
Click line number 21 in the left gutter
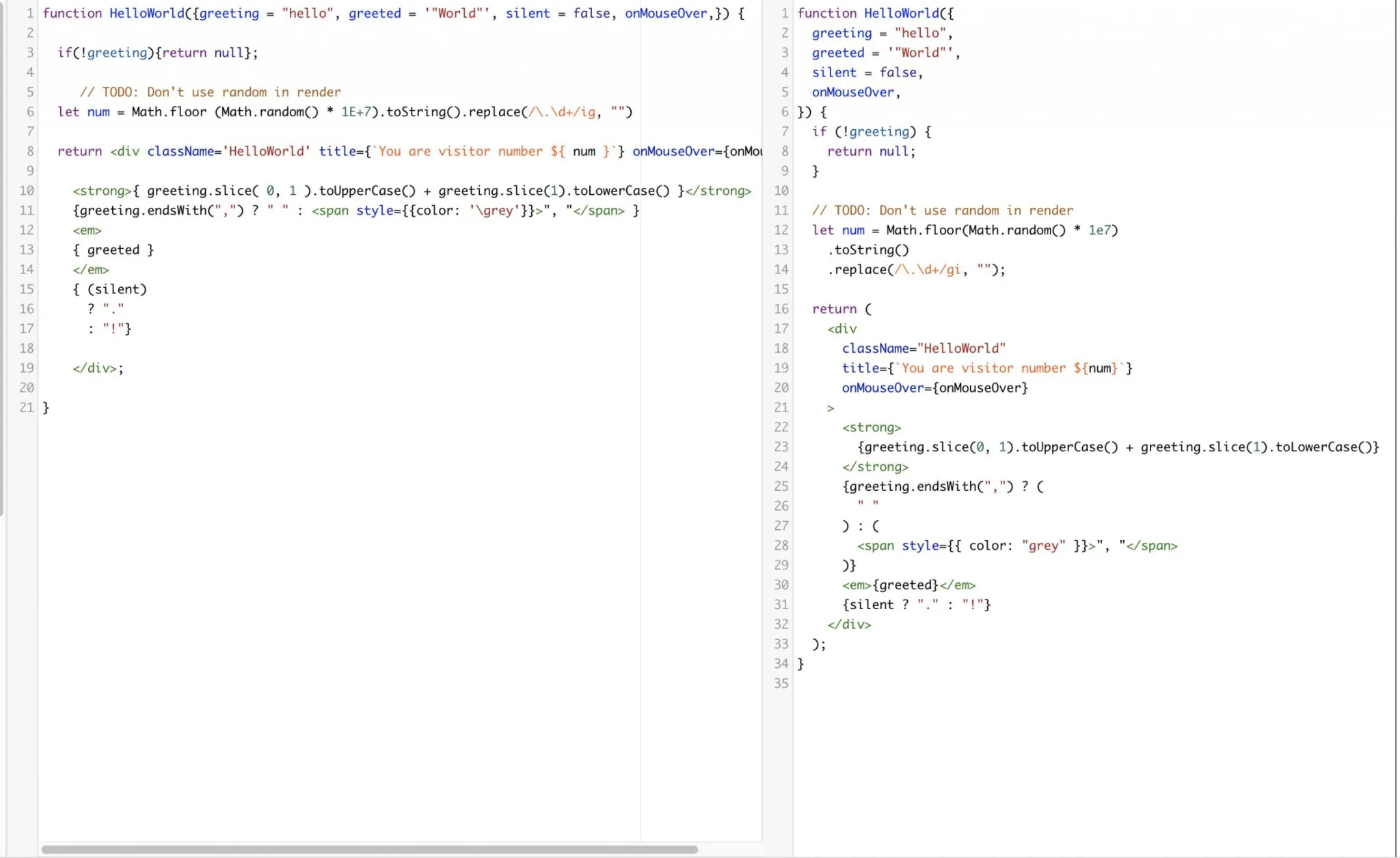(27, 407)
